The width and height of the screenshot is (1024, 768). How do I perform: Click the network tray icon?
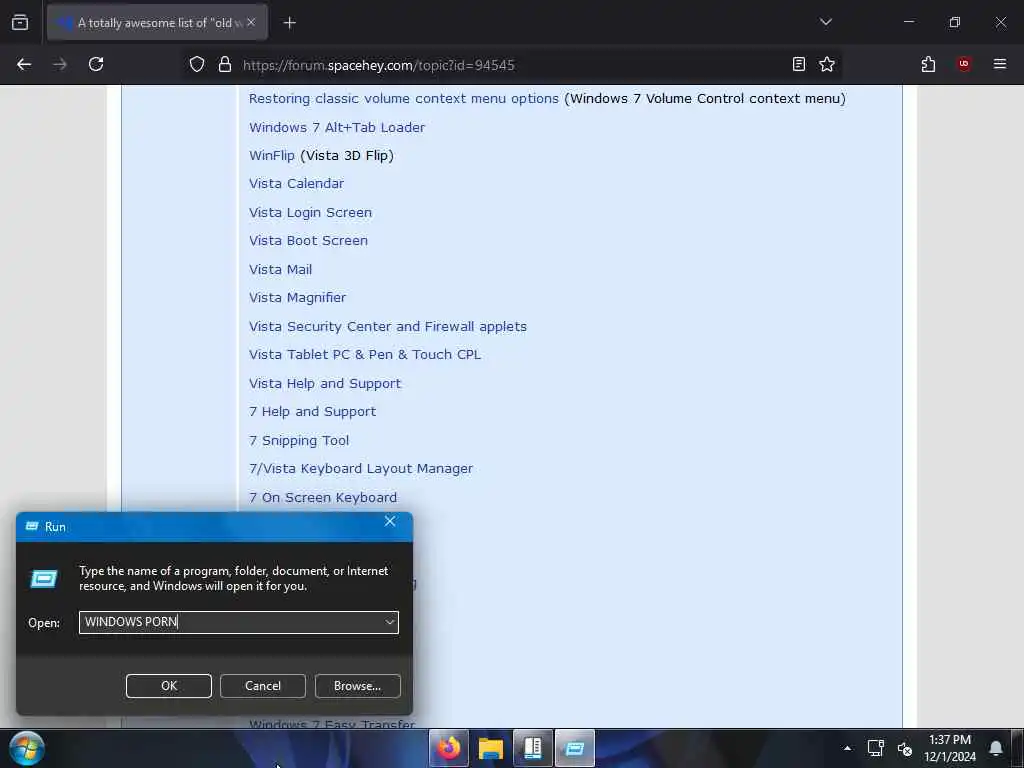pyautogui.click(x=875, y=748)
